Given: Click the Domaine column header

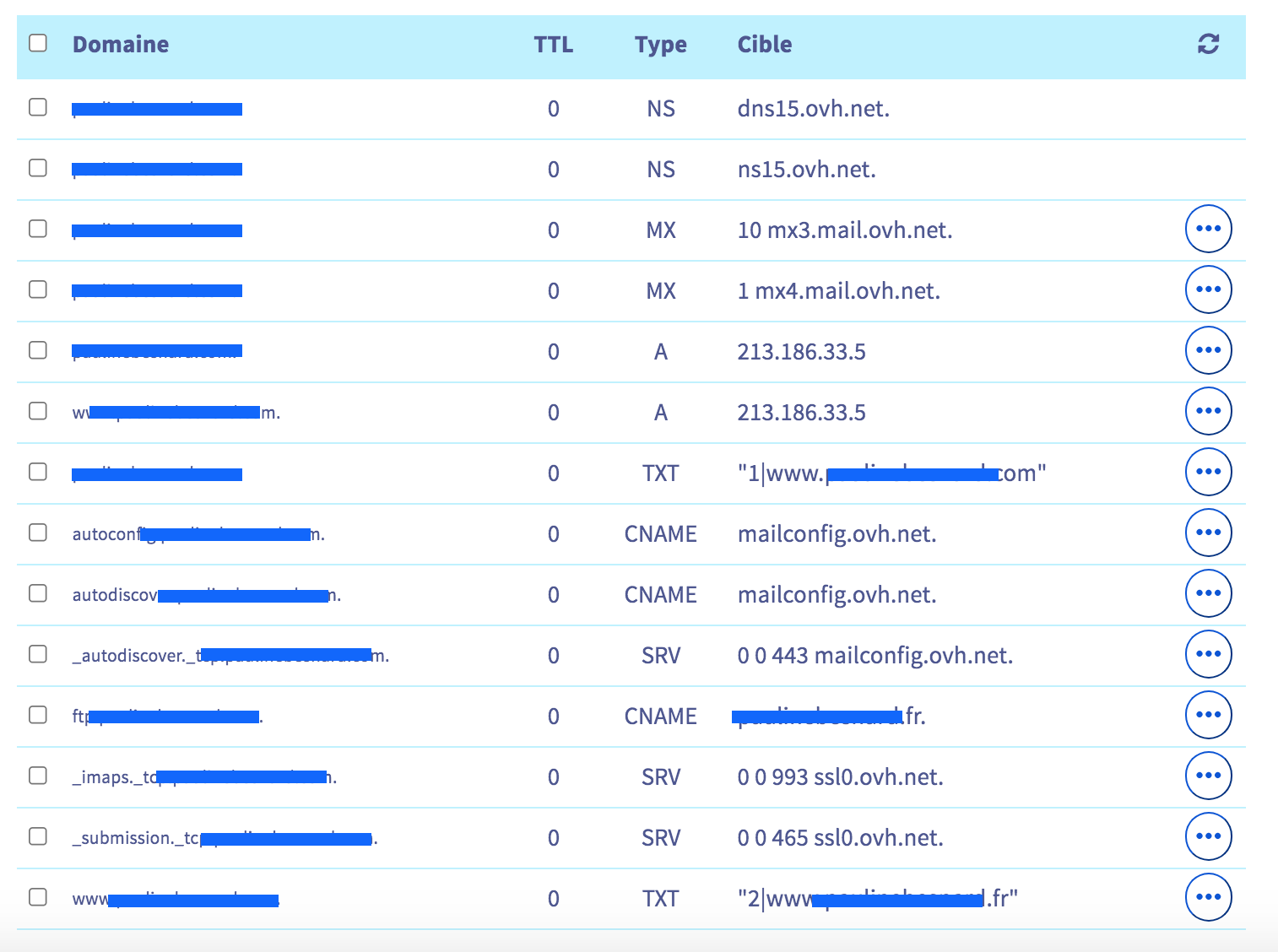Looking at the screenshot, I should pos(121,45).
